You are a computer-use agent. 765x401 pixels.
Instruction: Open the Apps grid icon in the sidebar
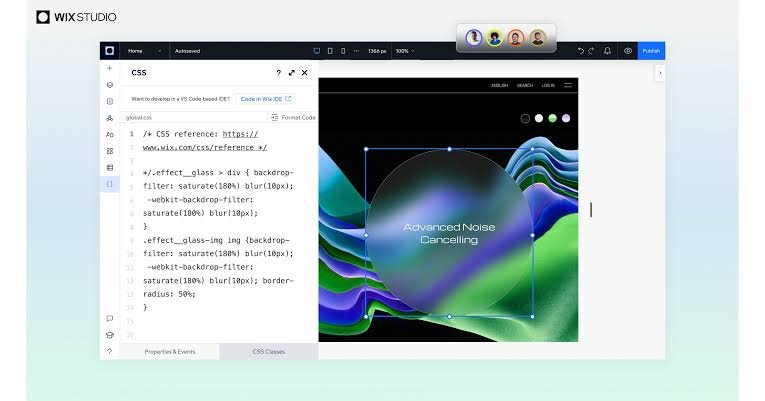coord(110,151)
